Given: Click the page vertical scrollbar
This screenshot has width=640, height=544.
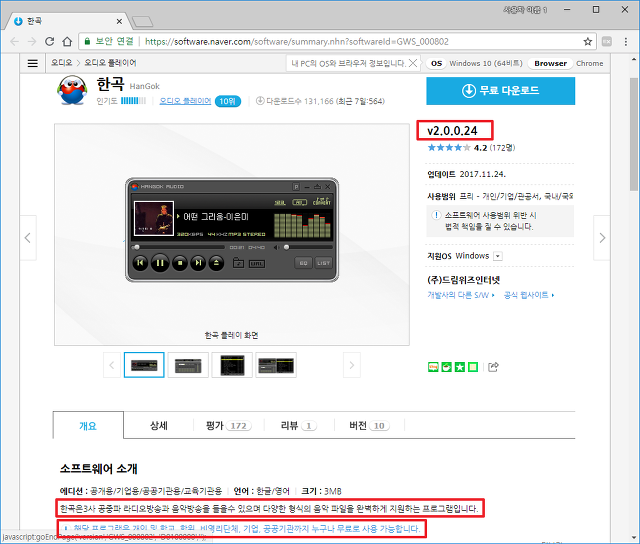Looking at the screenshot, I should click(x=633, y=135).
